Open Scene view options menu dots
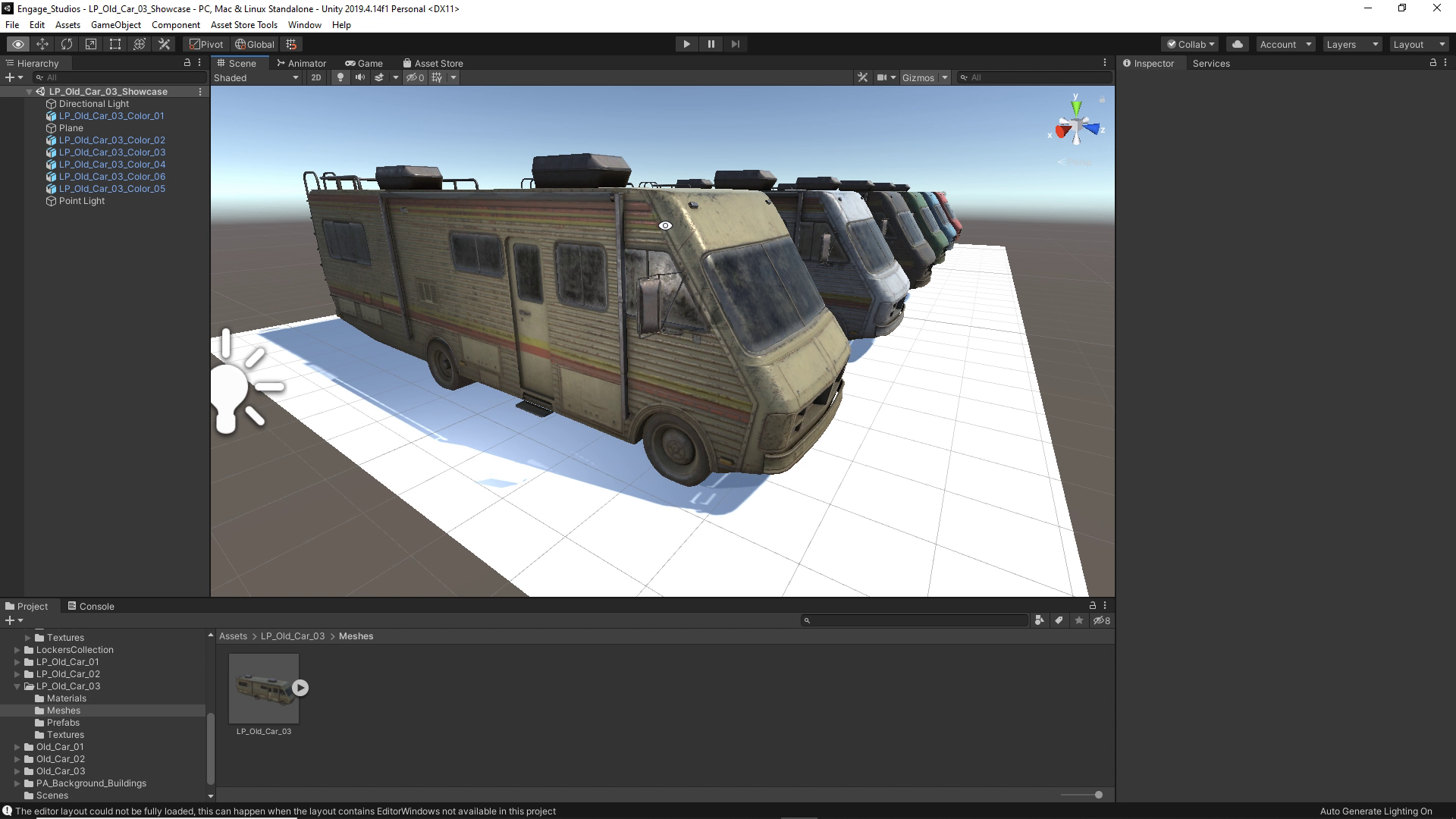This screenshot has height=819, width=1456. click(1105, 63)
